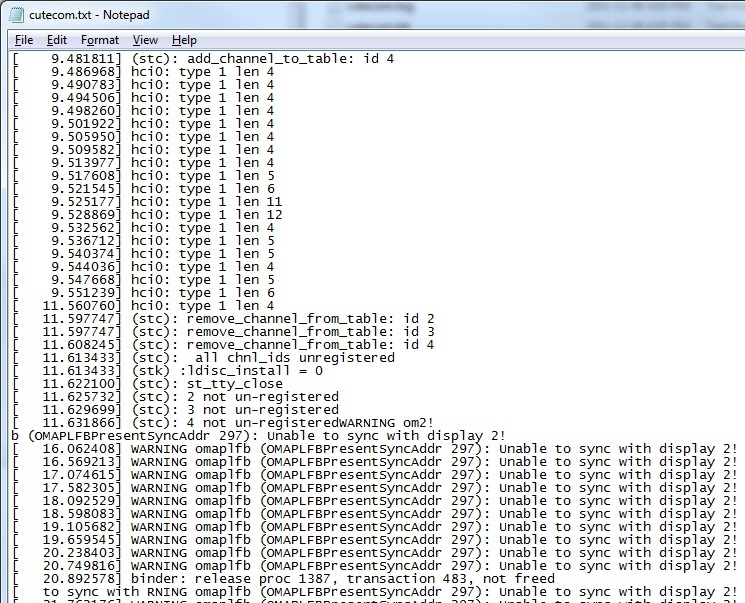Open the File menu
Viewport: 745px width, 603px height.
coord(24,40)
